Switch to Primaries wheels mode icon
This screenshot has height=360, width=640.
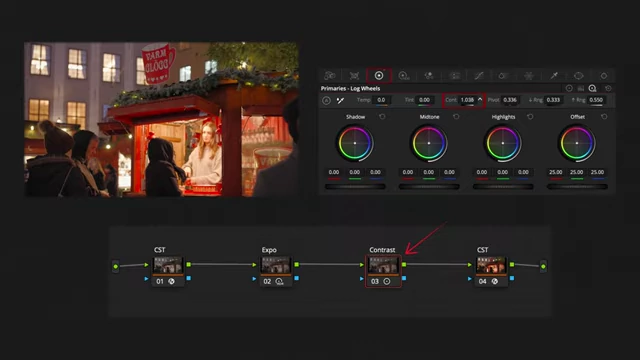click(569, 88)
